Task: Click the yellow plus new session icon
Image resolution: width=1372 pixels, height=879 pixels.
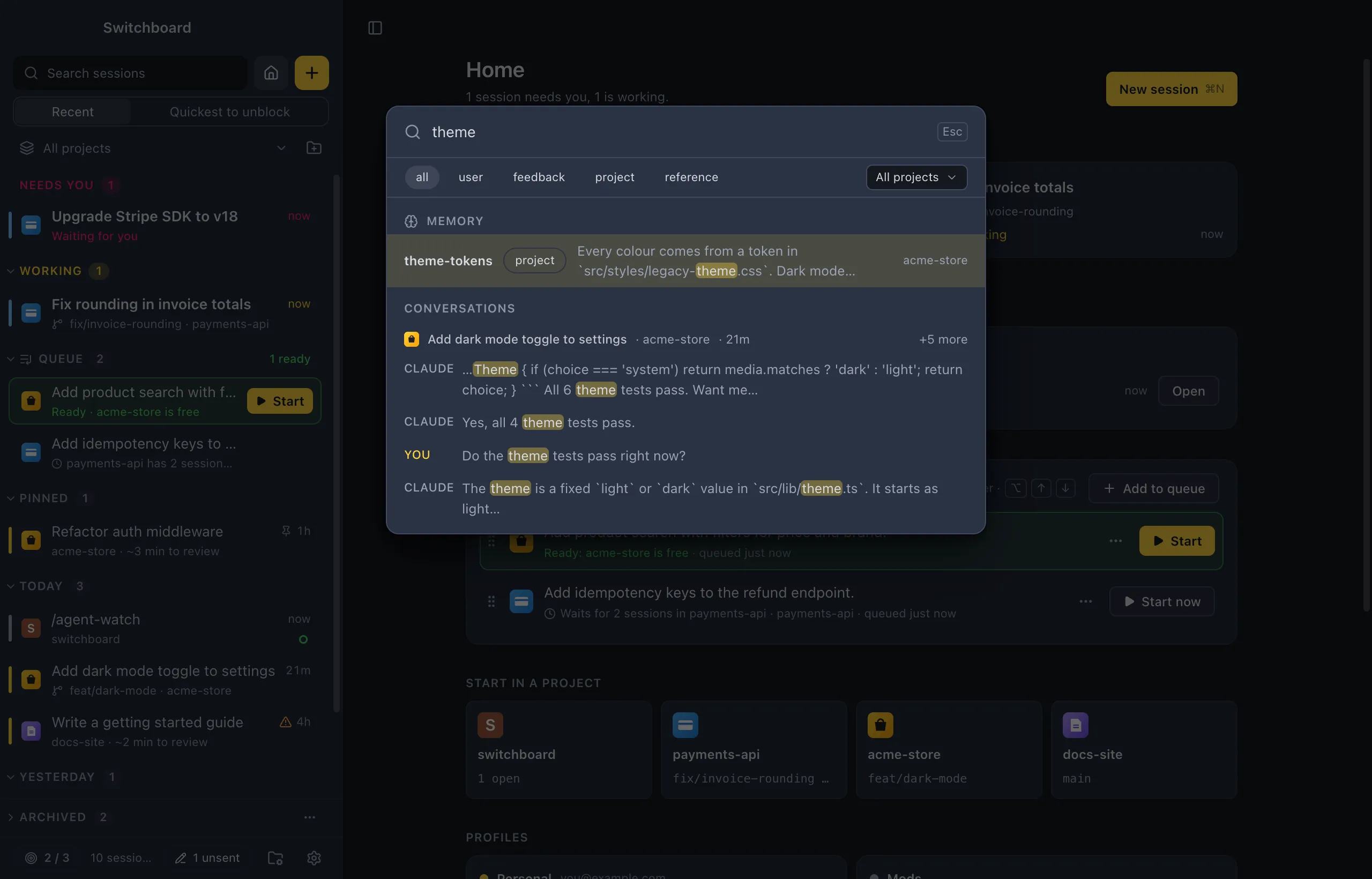Action: click(311, 72)
